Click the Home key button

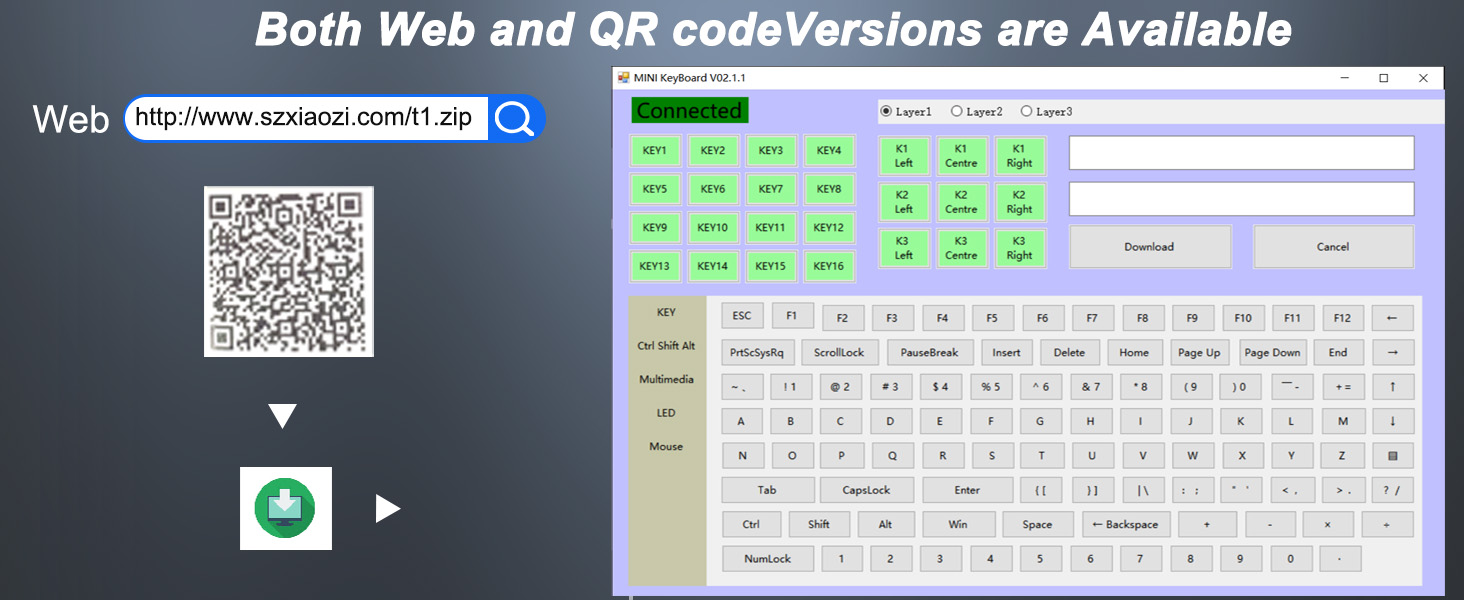(1134, 352)
